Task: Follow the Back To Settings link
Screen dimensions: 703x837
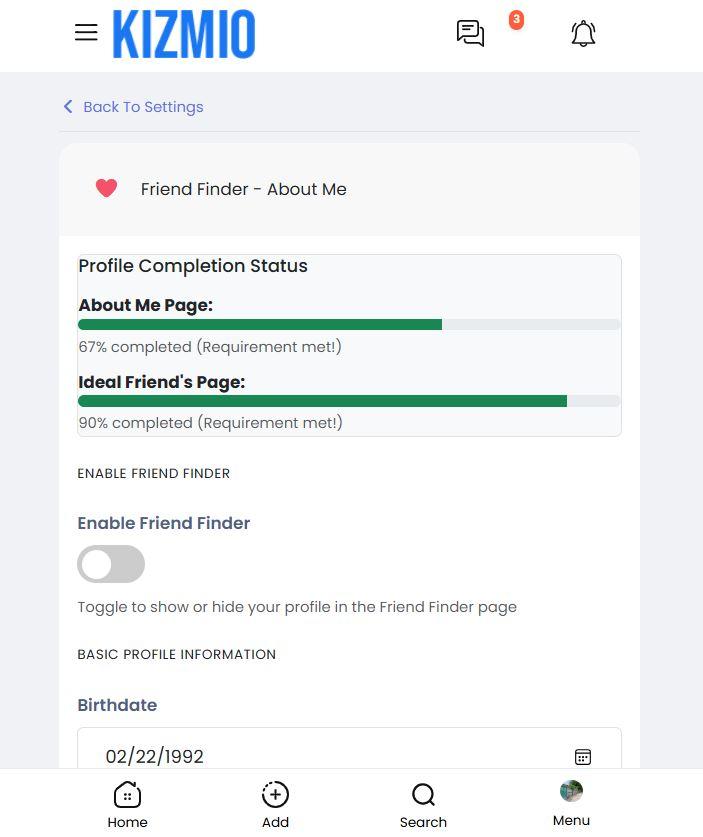Action: [143, 107]
